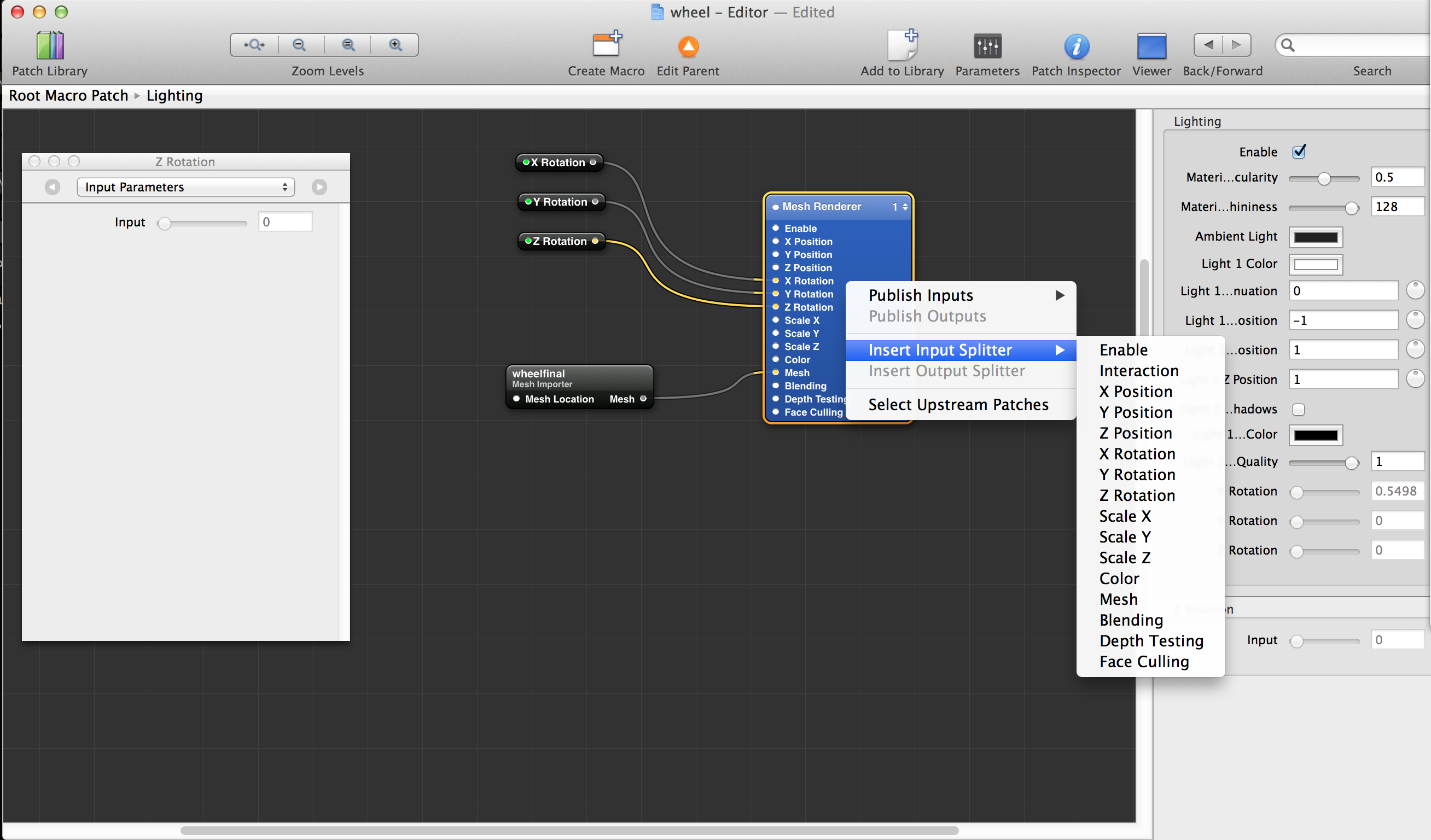This screenshot has width=1431, height=840.
Task: Open the Patch Library icon
Action: pos(50,46)
